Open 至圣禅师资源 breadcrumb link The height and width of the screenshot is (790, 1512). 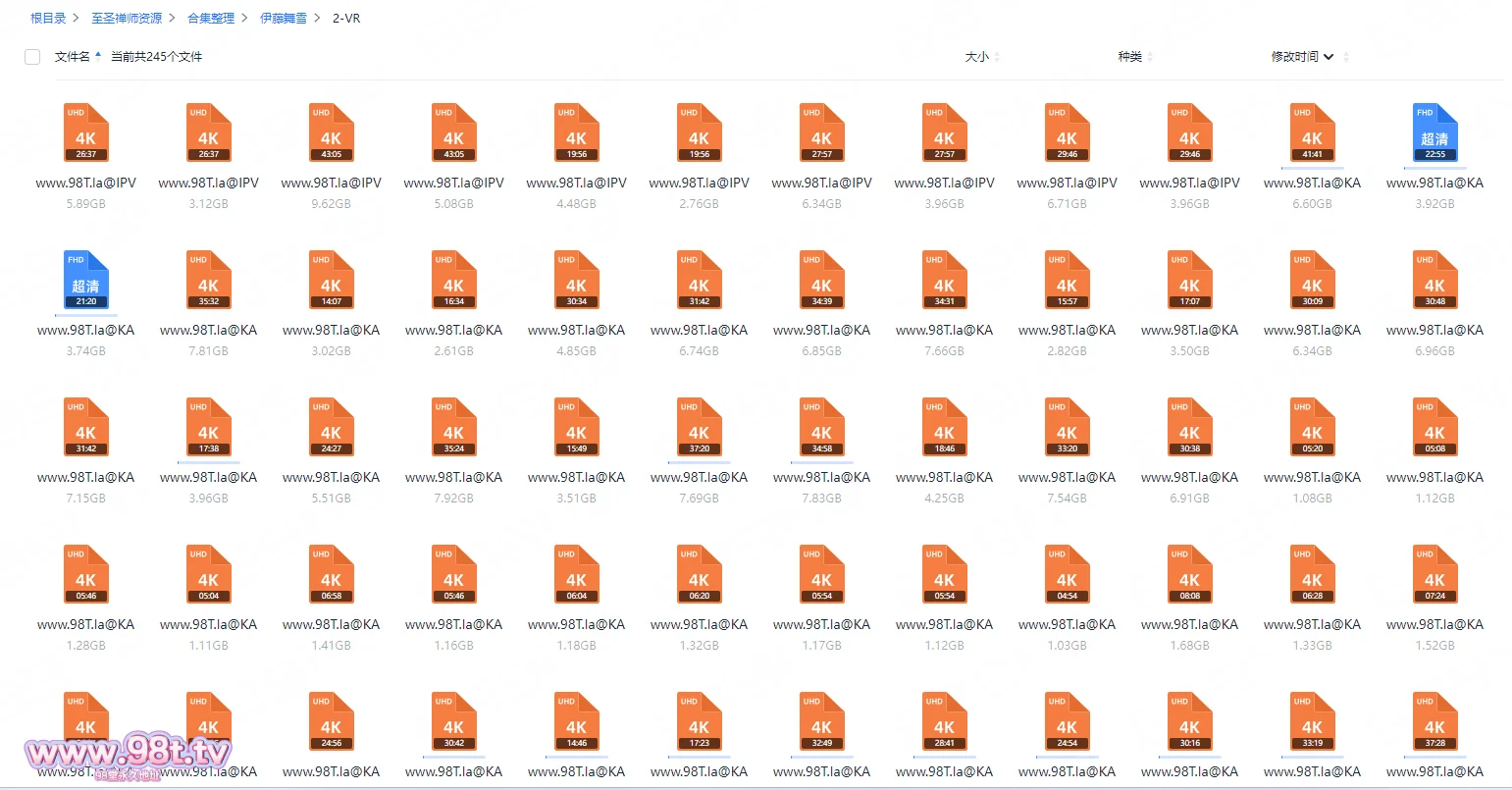(x=127, y=19)
